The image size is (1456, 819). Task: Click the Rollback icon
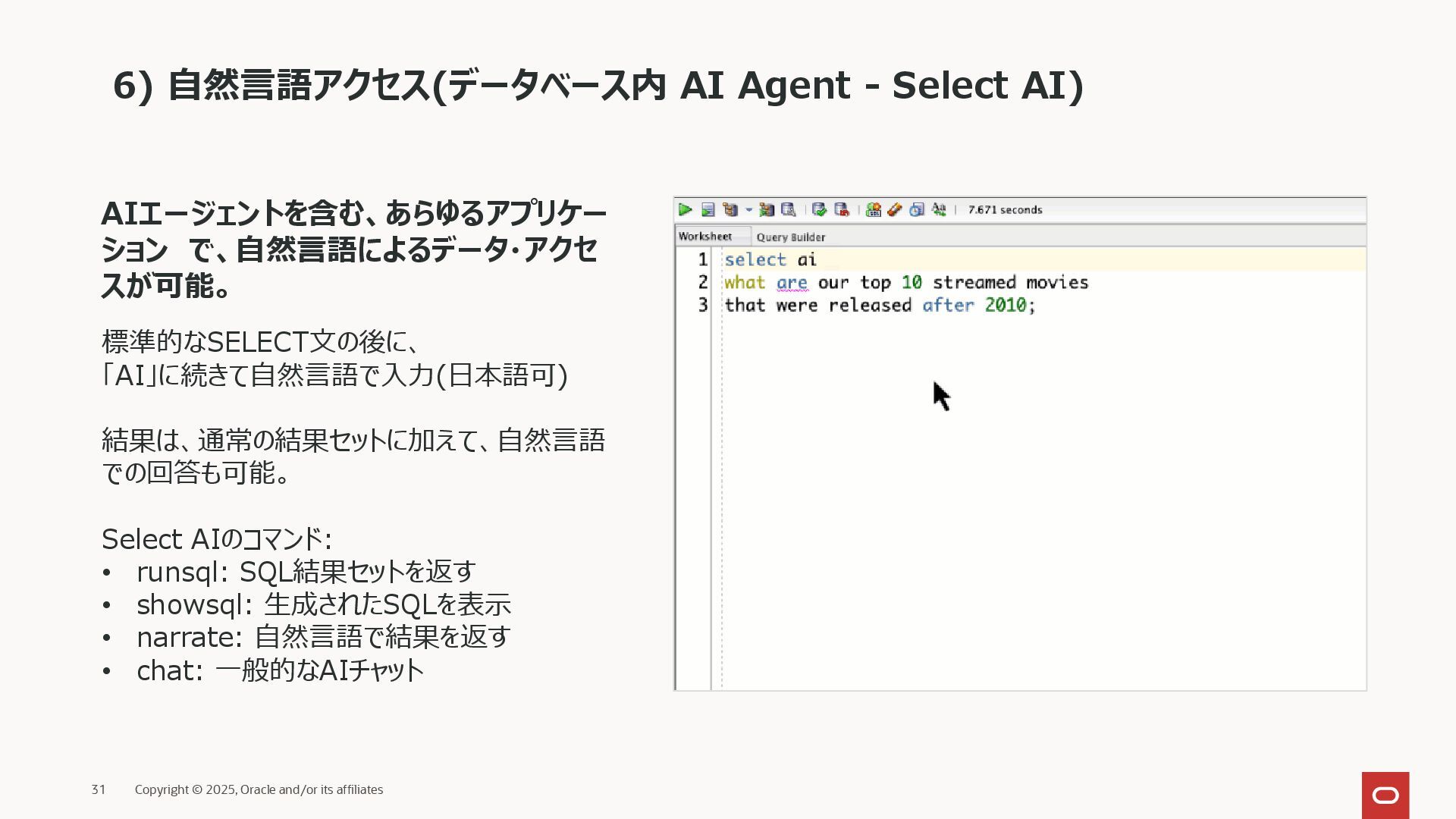pyautogui.click(x=841, y=209)
